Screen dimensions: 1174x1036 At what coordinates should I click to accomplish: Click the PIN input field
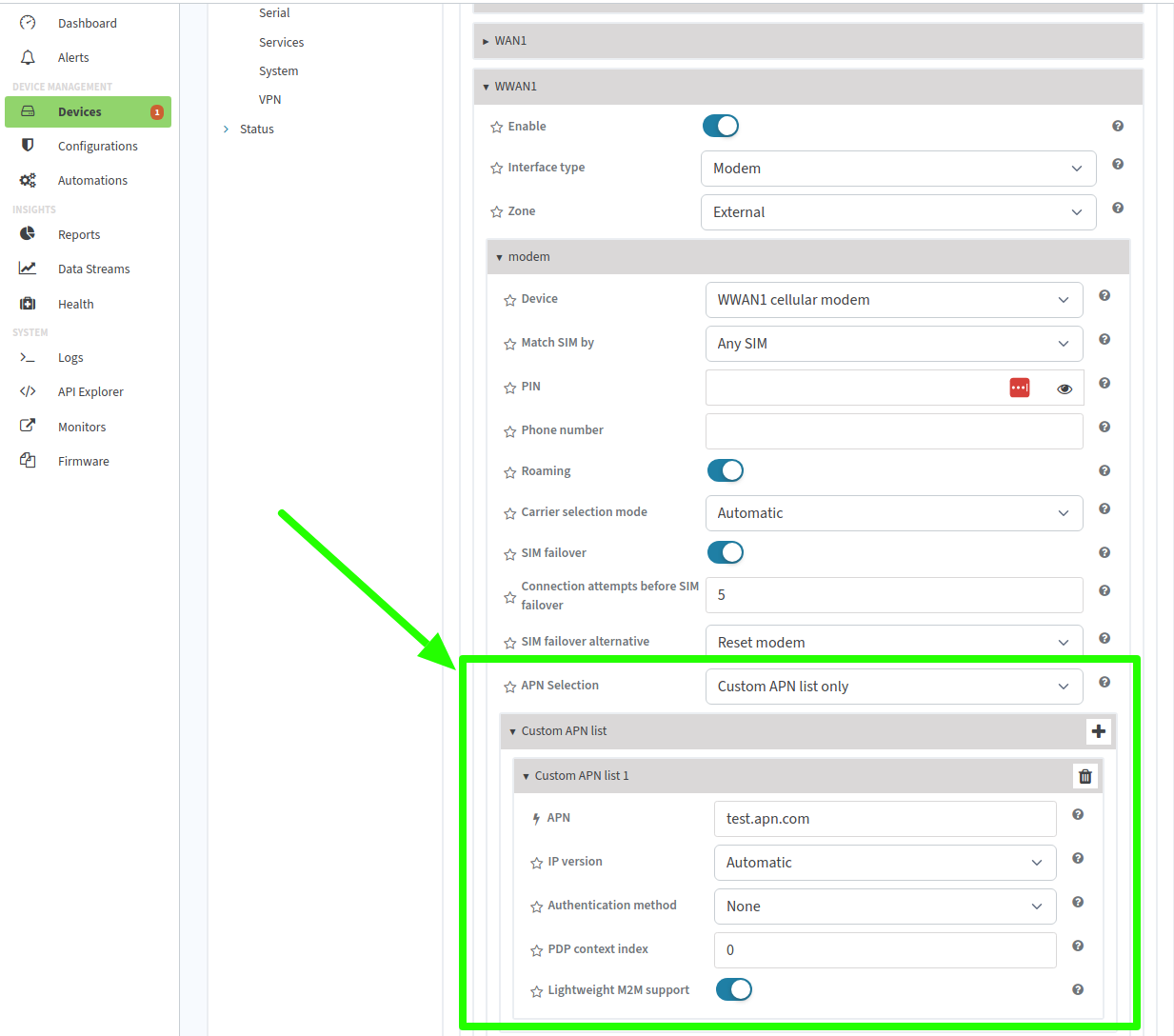[894, 388]
